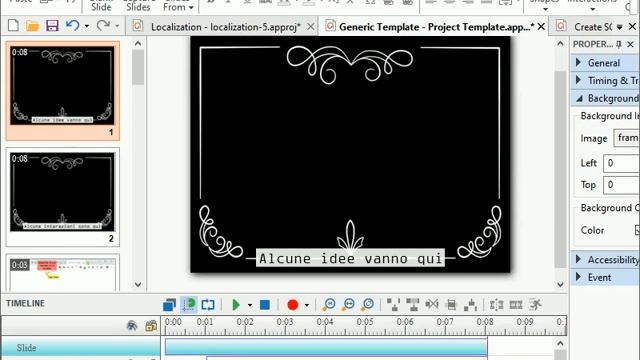Image resolution: width=640 pixels, height=360 pixels.
Task: Click the Crop to Range timeline icon
Action: [x=451, y=304]
